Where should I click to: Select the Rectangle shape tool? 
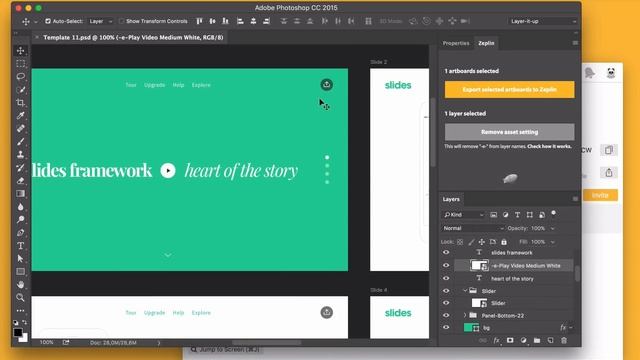coord(20,271)
